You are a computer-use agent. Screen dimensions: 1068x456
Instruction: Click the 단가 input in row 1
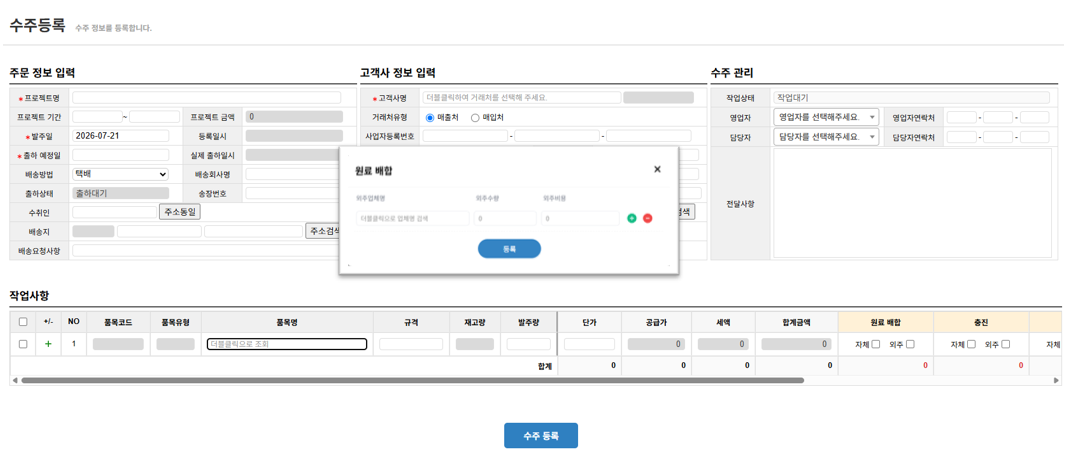coord(589,344)
